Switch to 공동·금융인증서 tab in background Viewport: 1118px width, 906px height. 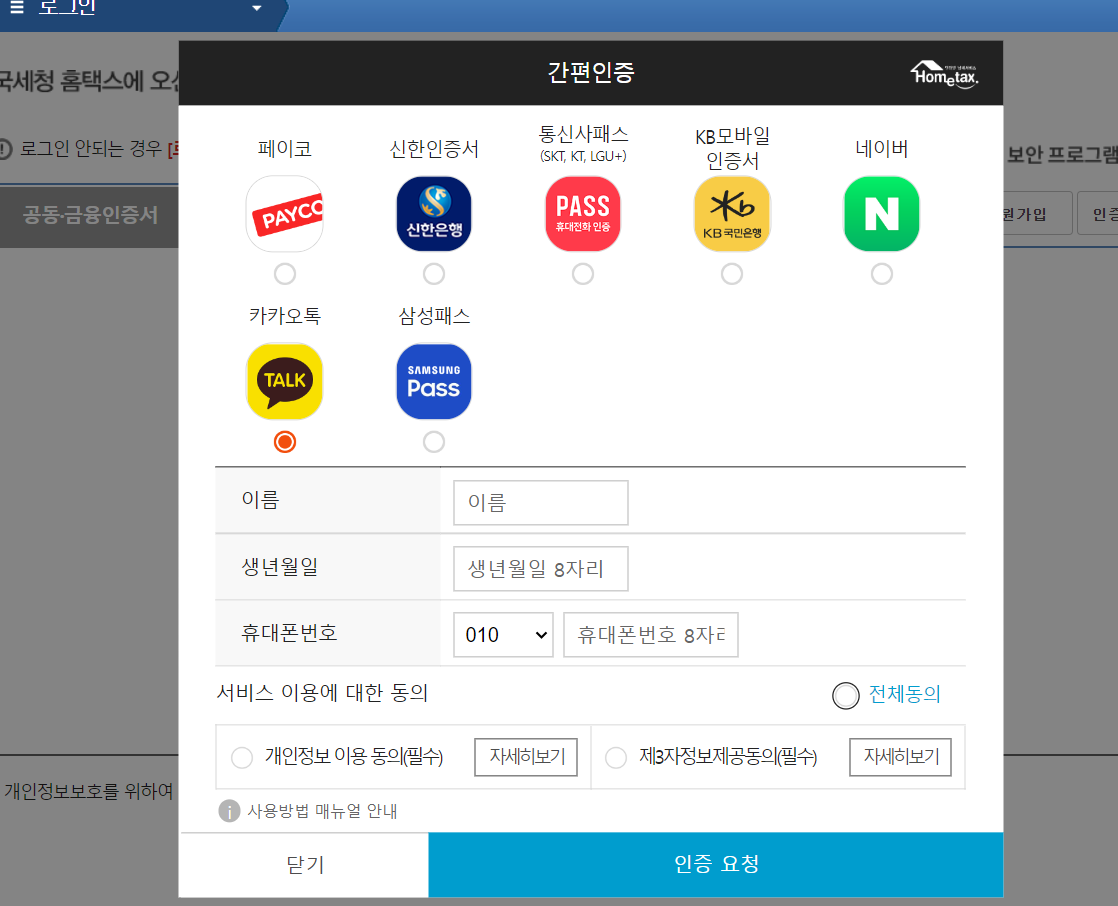(x=90, y=215)
